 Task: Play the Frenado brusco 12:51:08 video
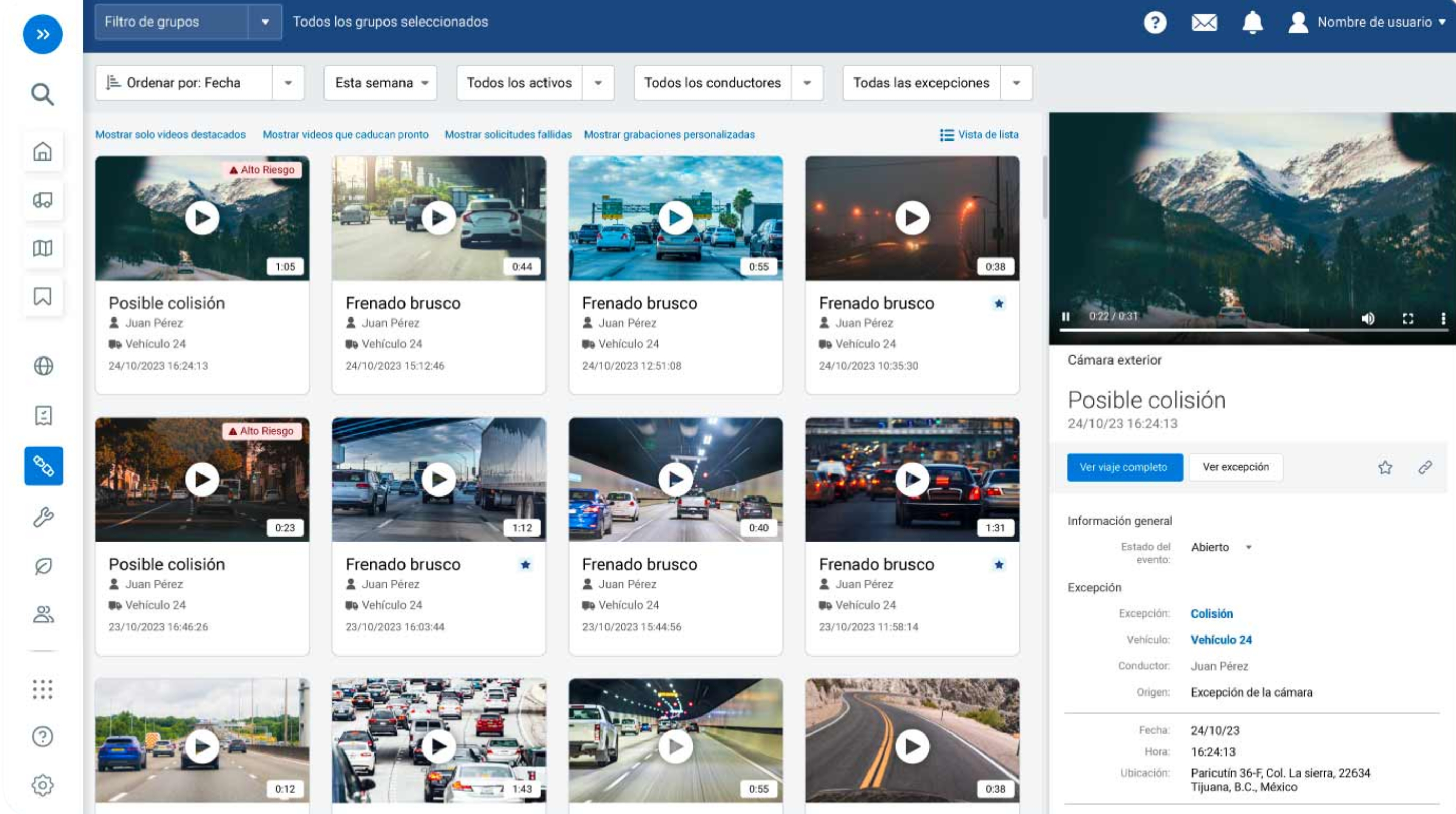[676, 218]
